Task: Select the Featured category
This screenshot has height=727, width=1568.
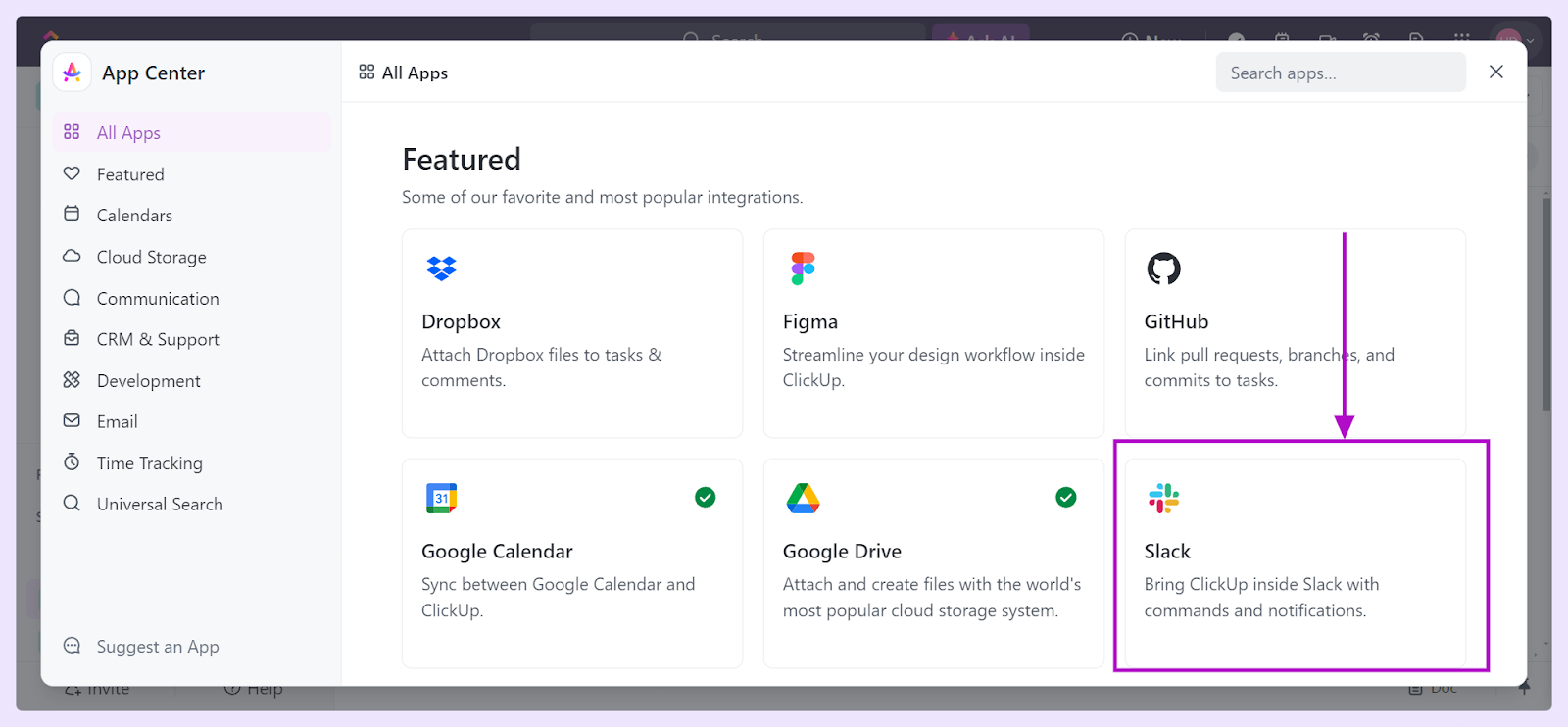Action: pyautogui.click(x=192, y=173)
